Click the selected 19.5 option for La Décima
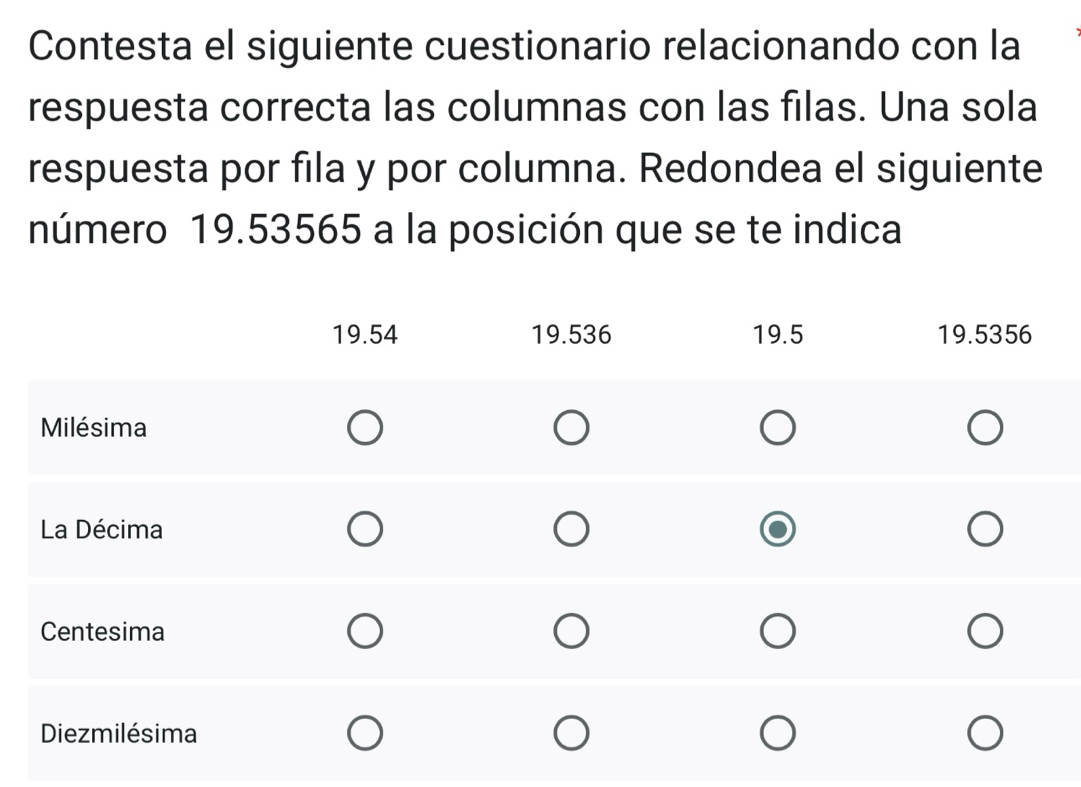The image size is (1081, 787). [x=778, y=531]
